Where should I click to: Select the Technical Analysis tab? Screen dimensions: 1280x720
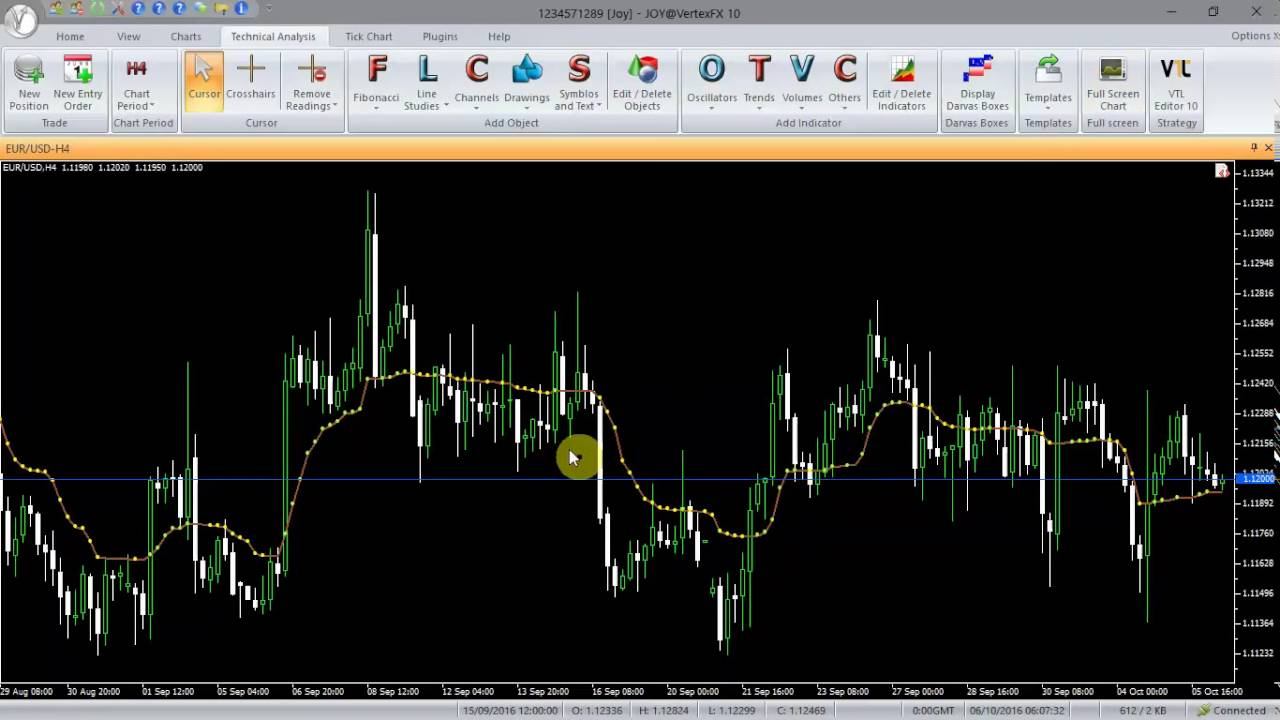coord(273,36)
